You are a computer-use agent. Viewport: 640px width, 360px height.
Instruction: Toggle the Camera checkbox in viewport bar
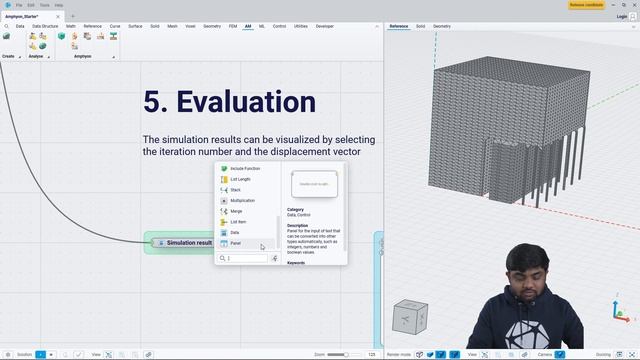pyautogui.click(x=560, y=354)
